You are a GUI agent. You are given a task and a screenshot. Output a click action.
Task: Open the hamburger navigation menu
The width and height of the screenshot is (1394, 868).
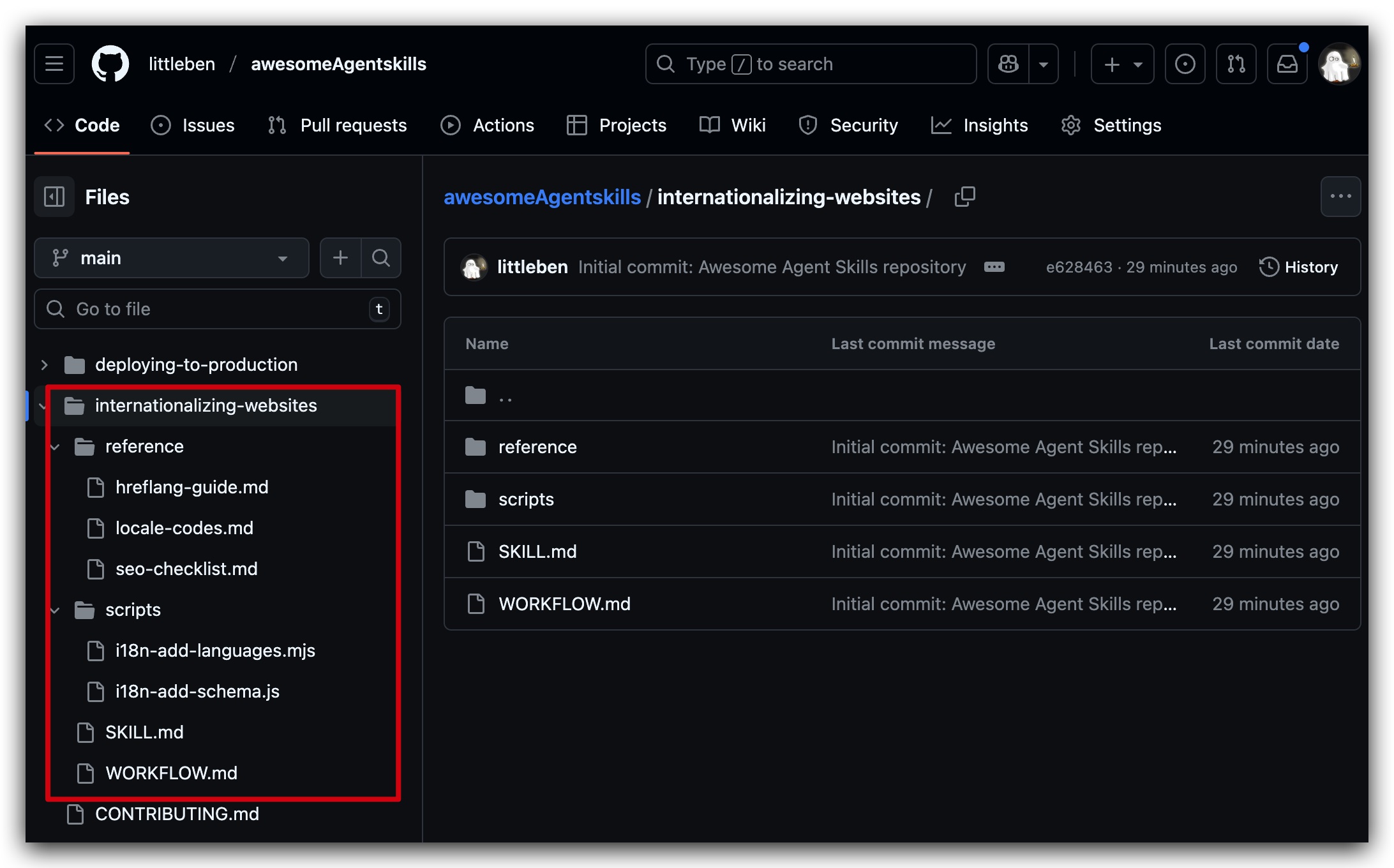pyautogui.click(x=54, y=64)
